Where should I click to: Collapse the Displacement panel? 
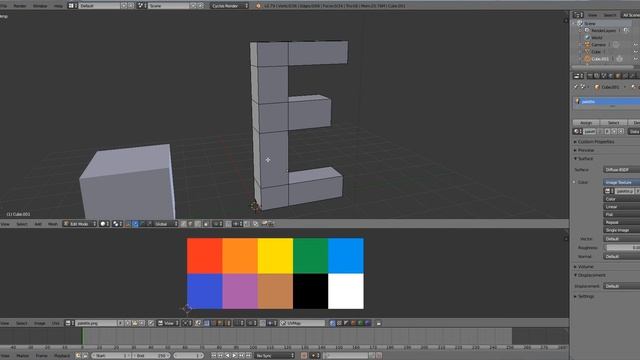pyautogui.click(x=590, y=275)
